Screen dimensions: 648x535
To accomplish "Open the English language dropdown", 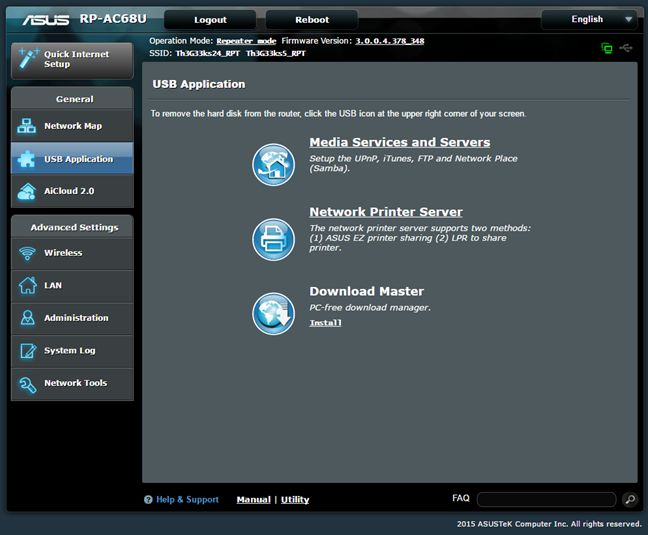I will [x=589, y=19].
